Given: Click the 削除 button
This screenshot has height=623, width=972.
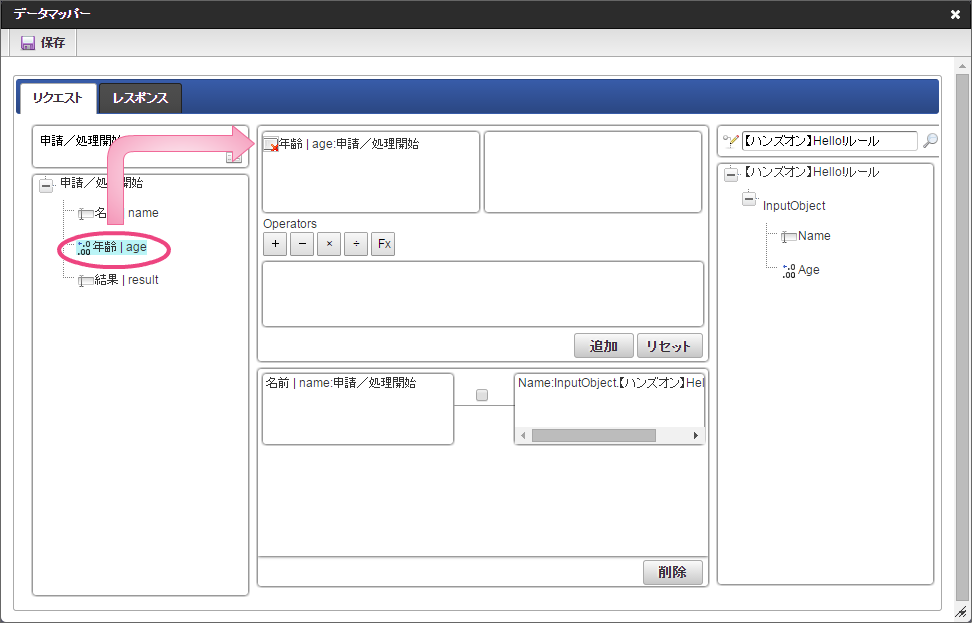Looking at the screenshot, I should click(672, 572).
